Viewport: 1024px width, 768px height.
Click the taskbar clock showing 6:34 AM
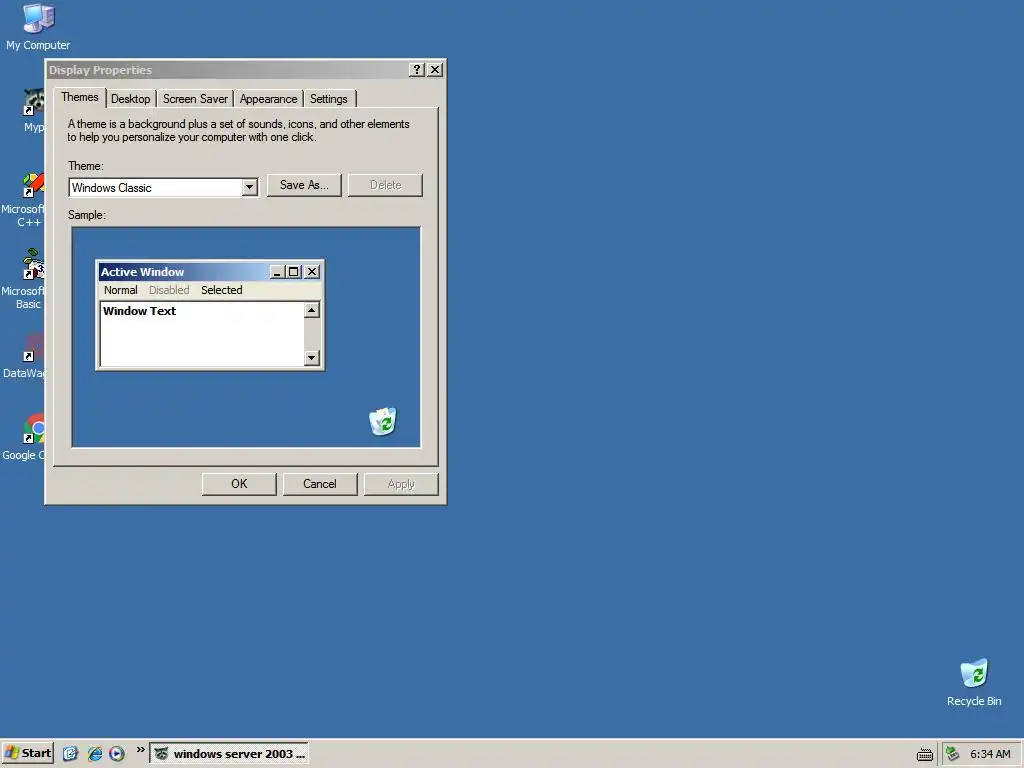click(990, 754)
